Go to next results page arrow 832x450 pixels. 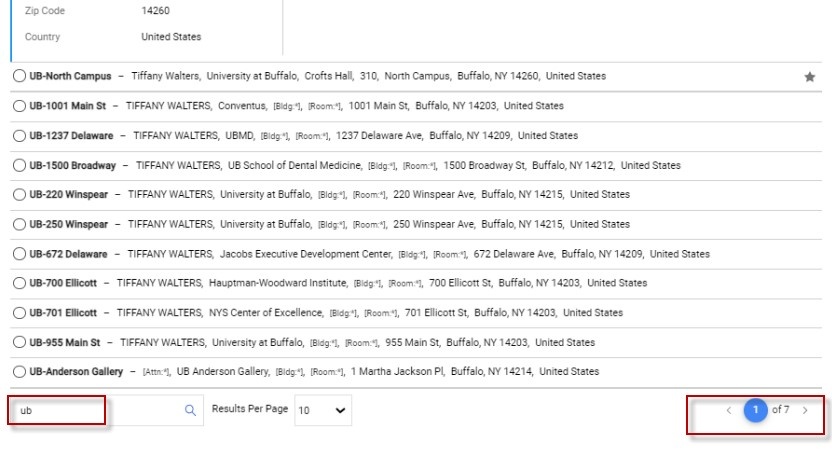806,410
